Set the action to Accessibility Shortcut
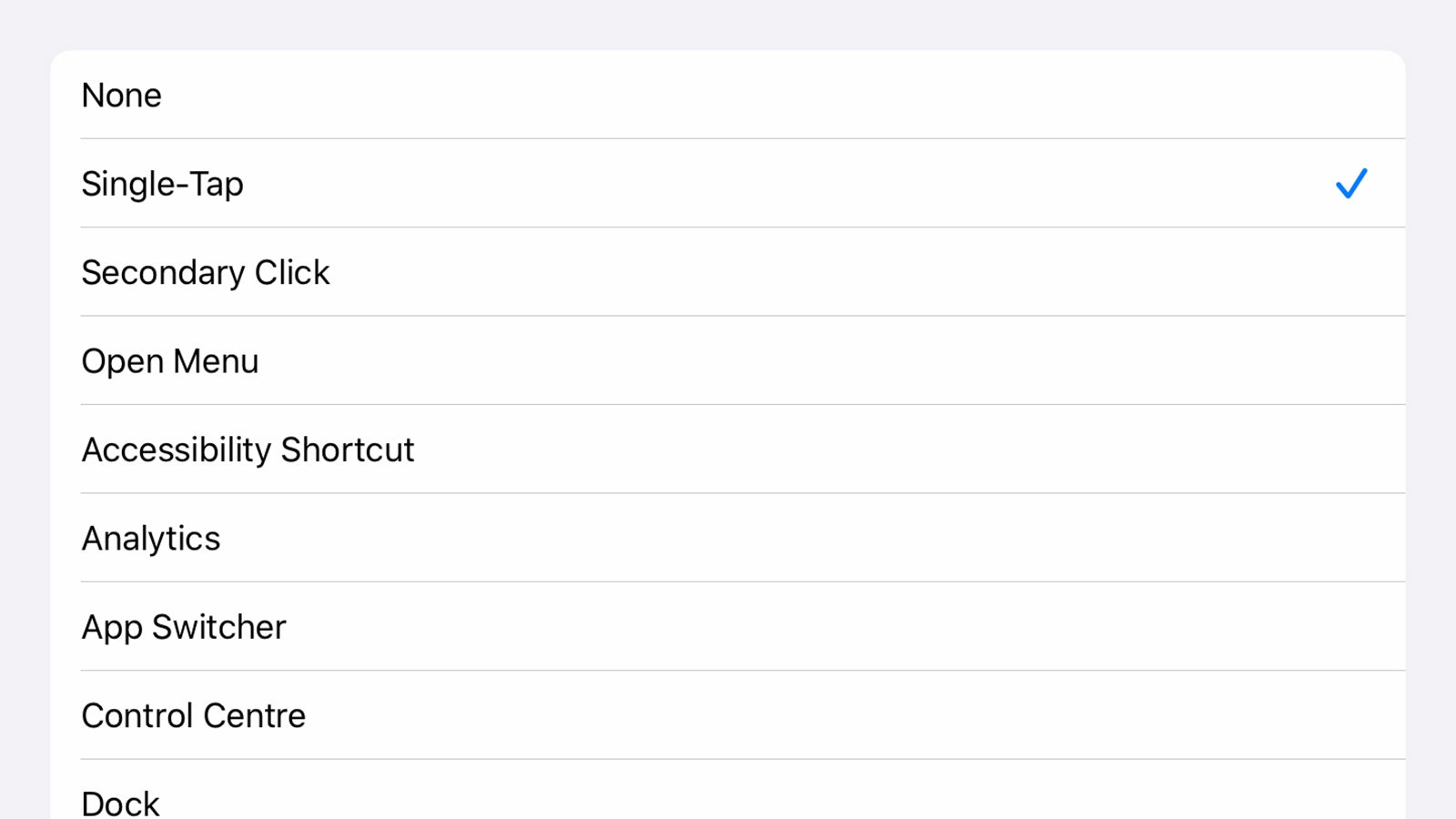This screenshot has width=1456, height=819. pos(728,450)
